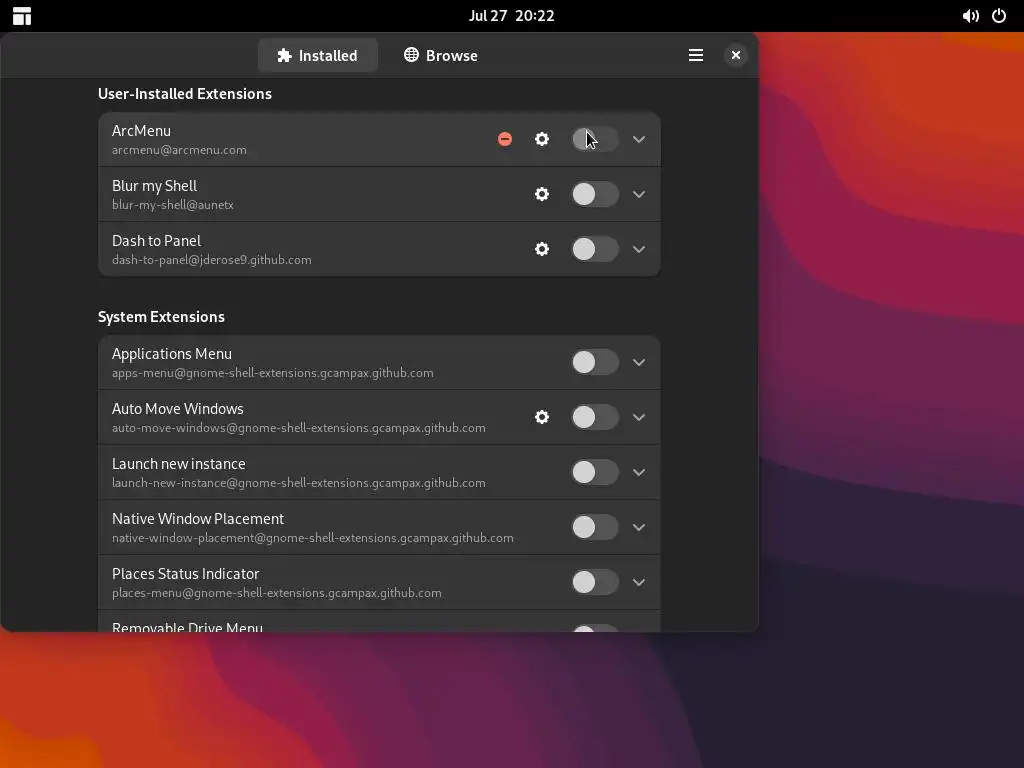Viewport: 1024px width, 768px height.
Task: Enable the Blur my Shell switch
Action: 595,194
